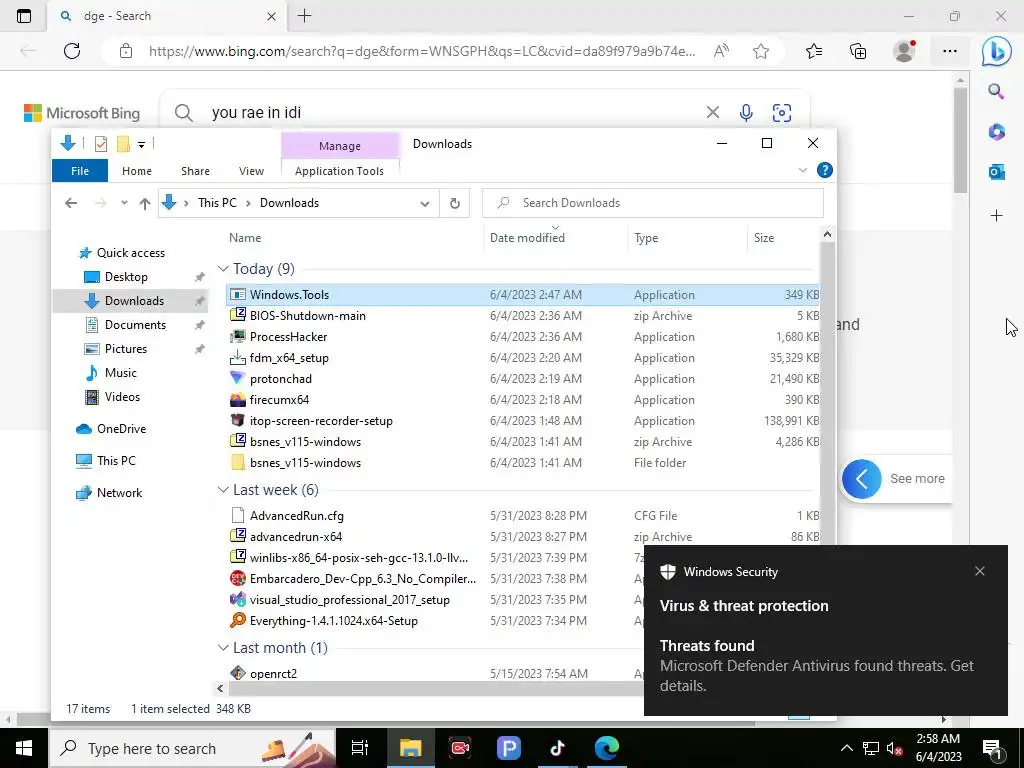The width and height of the screenshot is (1024, 768).
Task: Open the Bing chat sidebar icon
Action: pos(997,51)
